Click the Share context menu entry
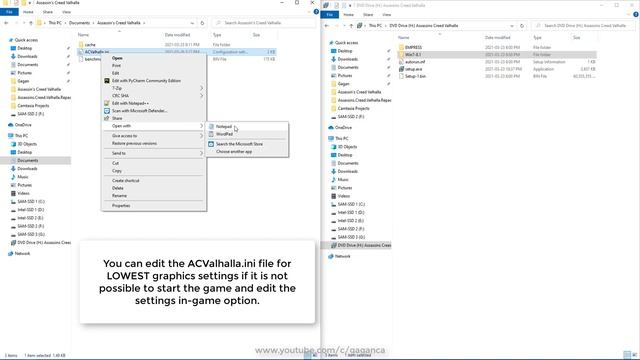 coord(117,118)
